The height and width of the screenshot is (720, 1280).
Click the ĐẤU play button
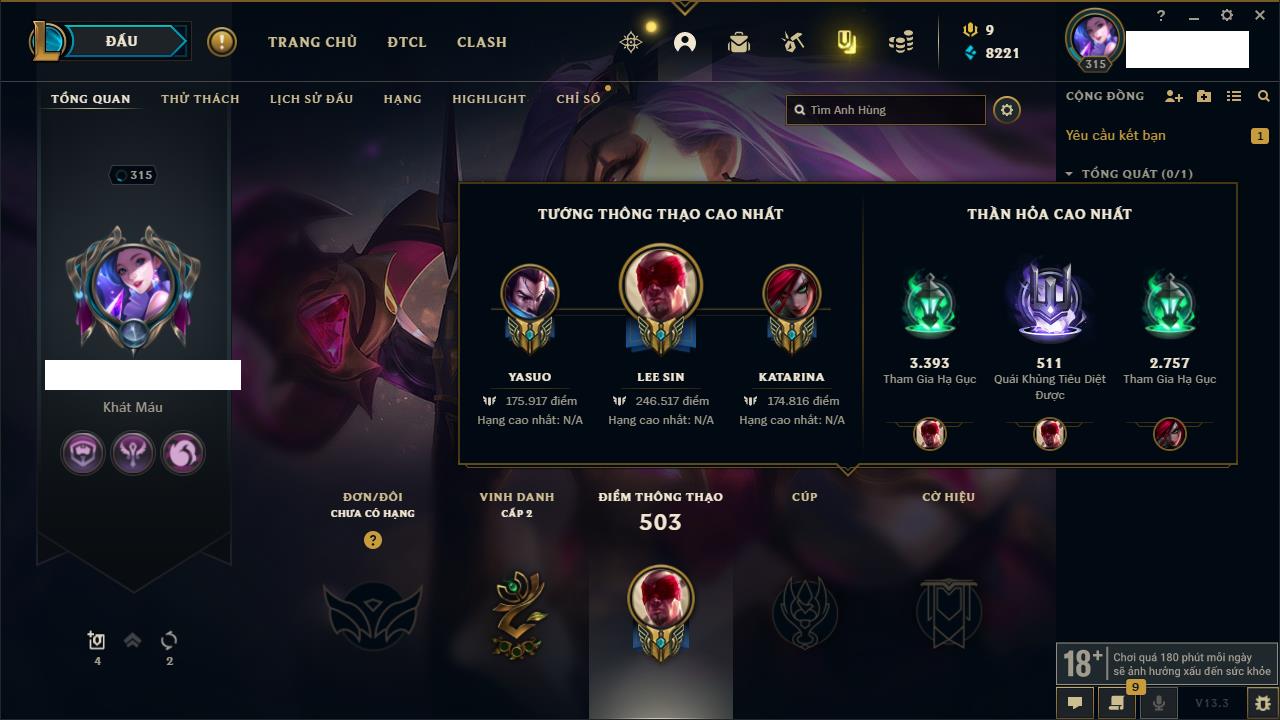[122, 41]
